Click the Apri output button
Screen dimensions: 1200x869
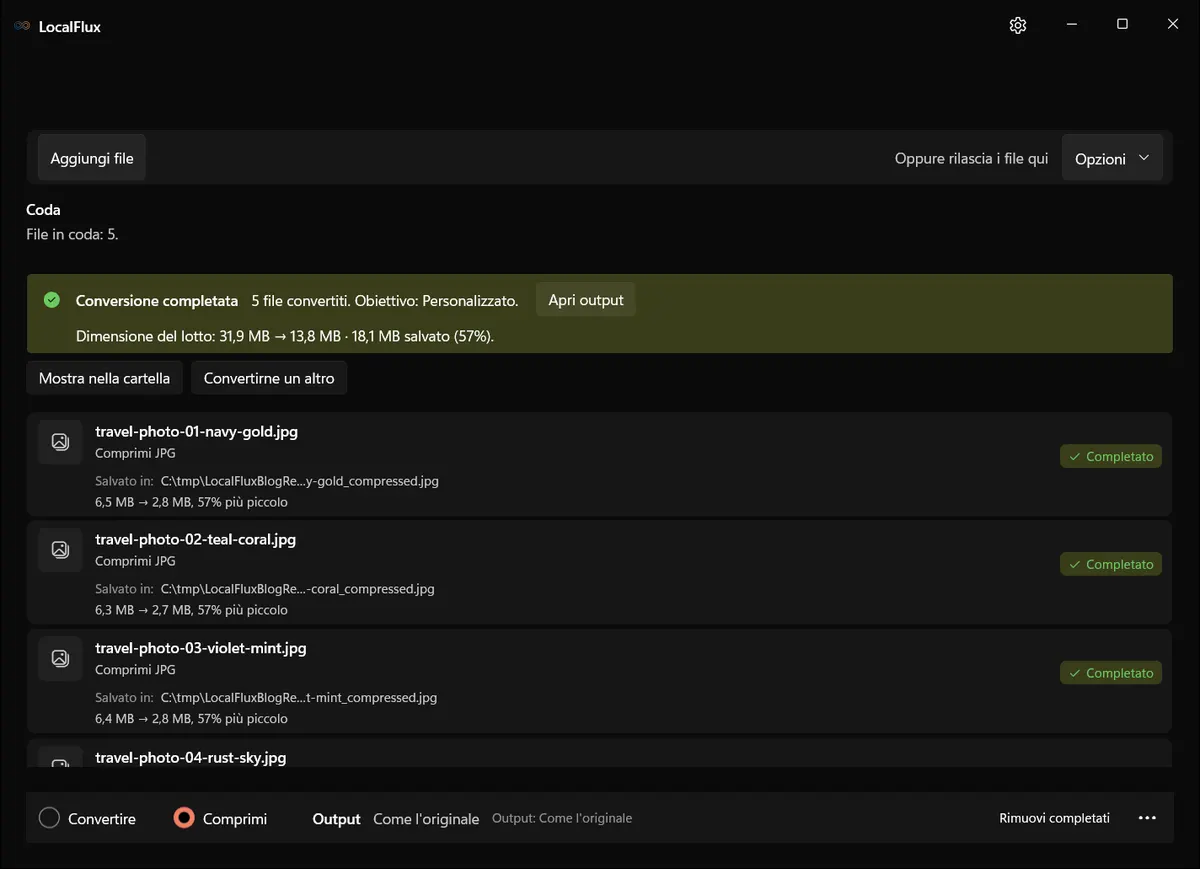[x=586, y=300]
